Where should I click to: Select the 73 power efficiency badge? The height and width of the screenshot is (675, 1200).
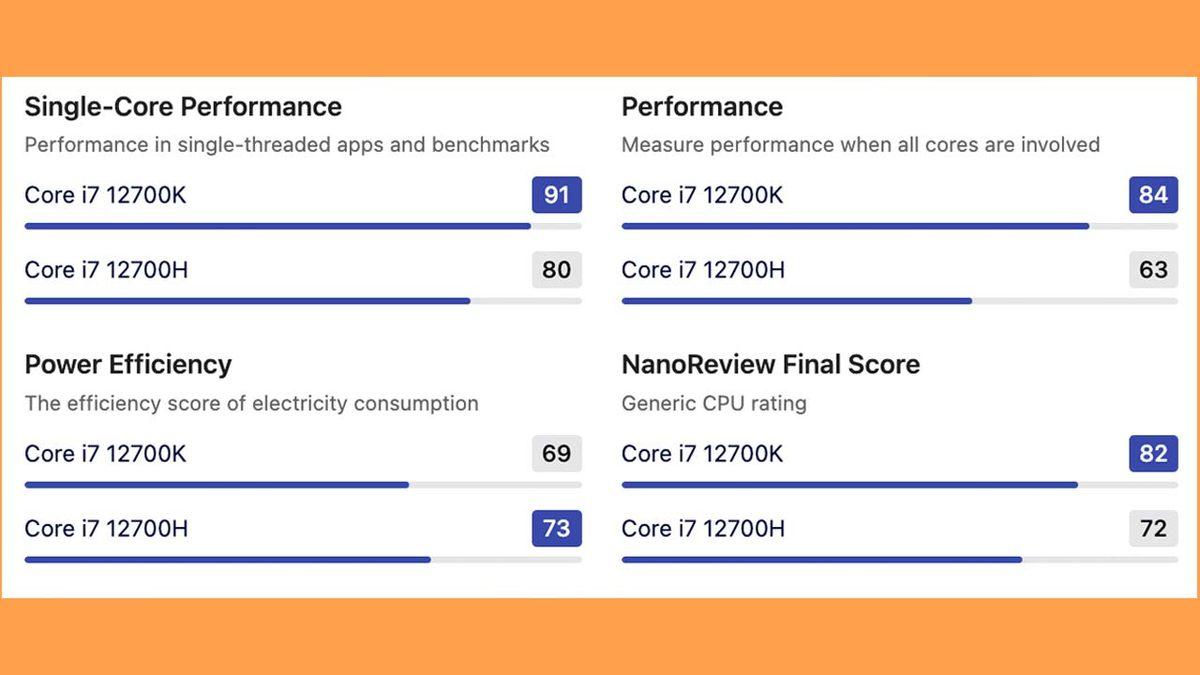[x=556, y=528]
